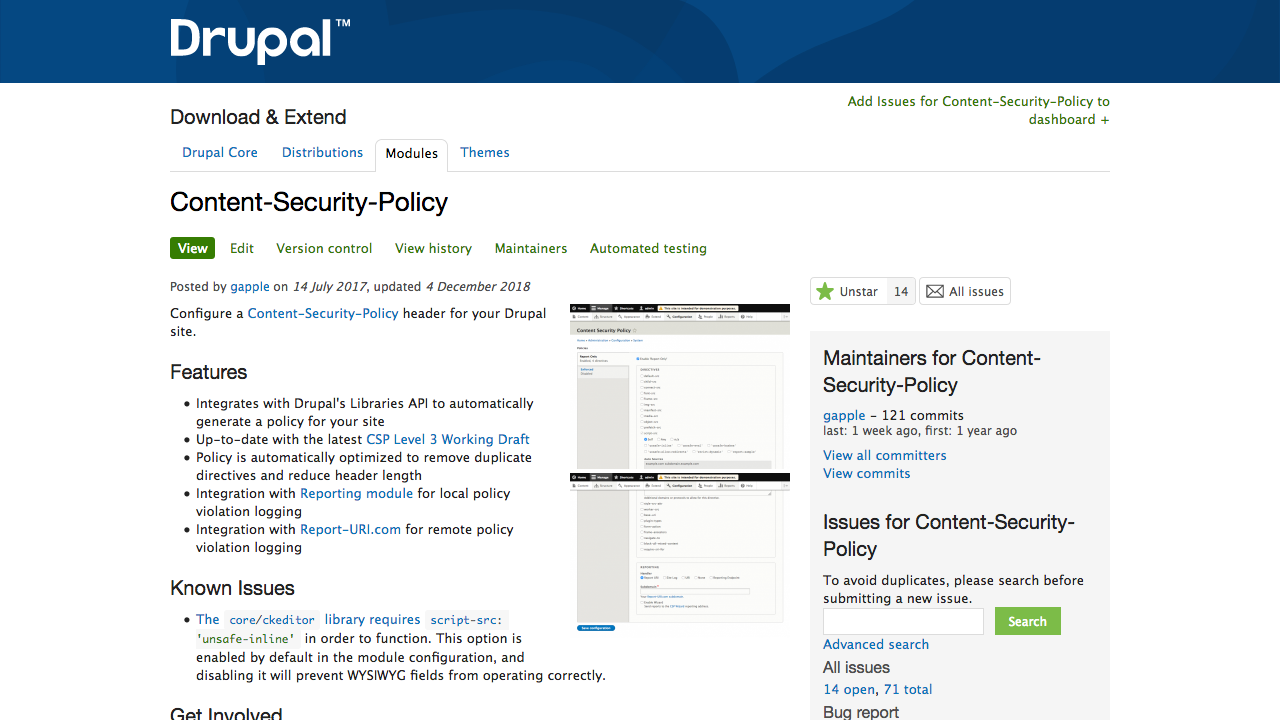
Task: Click the Issues for Content-Security-Policy heading
Action: point(949,535)
